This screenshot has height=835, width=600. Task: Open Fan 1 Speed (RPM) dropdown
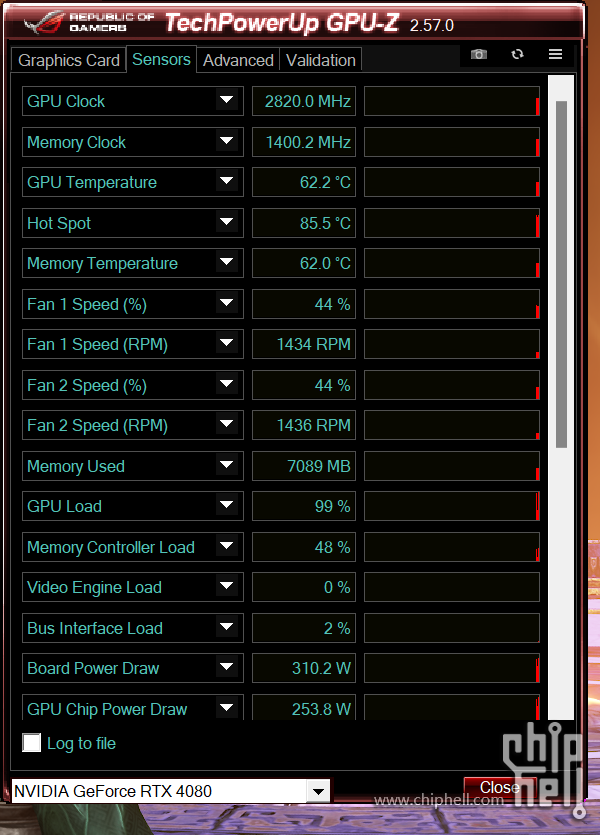coord(227,343)
